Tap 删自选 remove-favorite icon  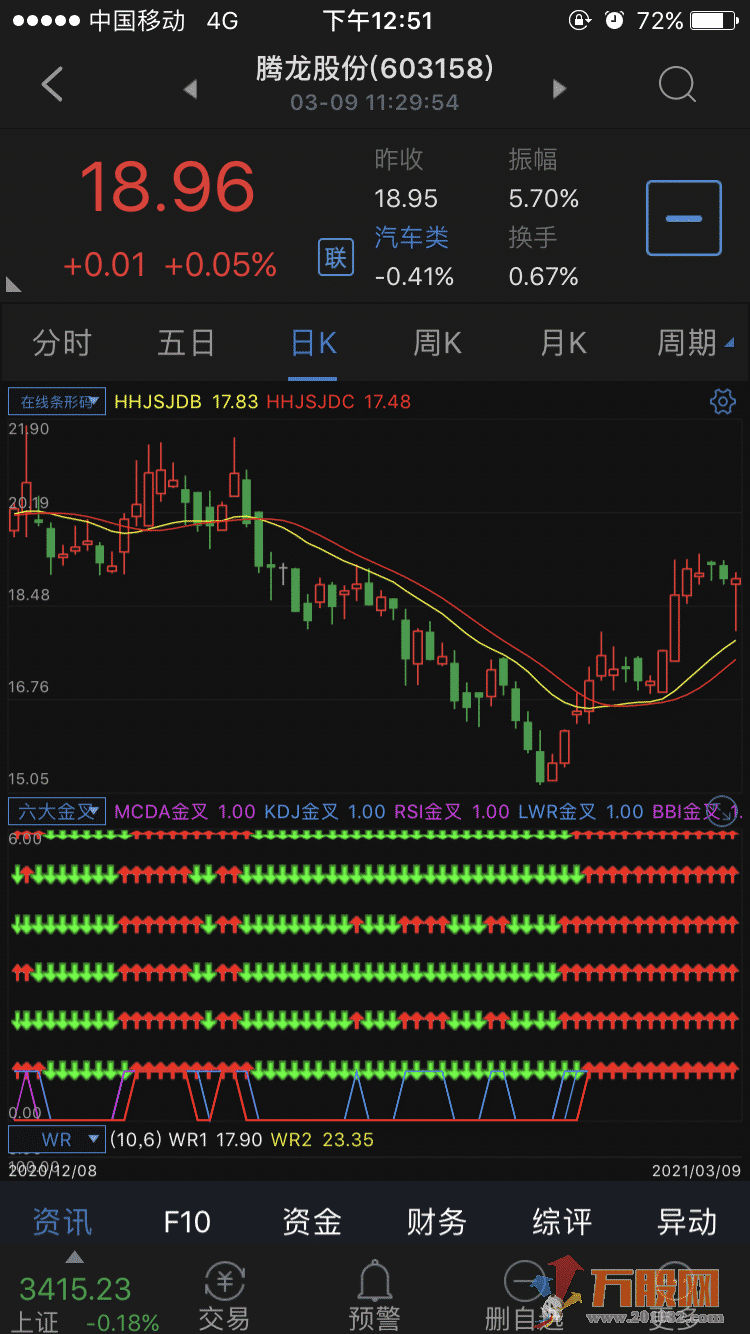[x=524, y=1296]
